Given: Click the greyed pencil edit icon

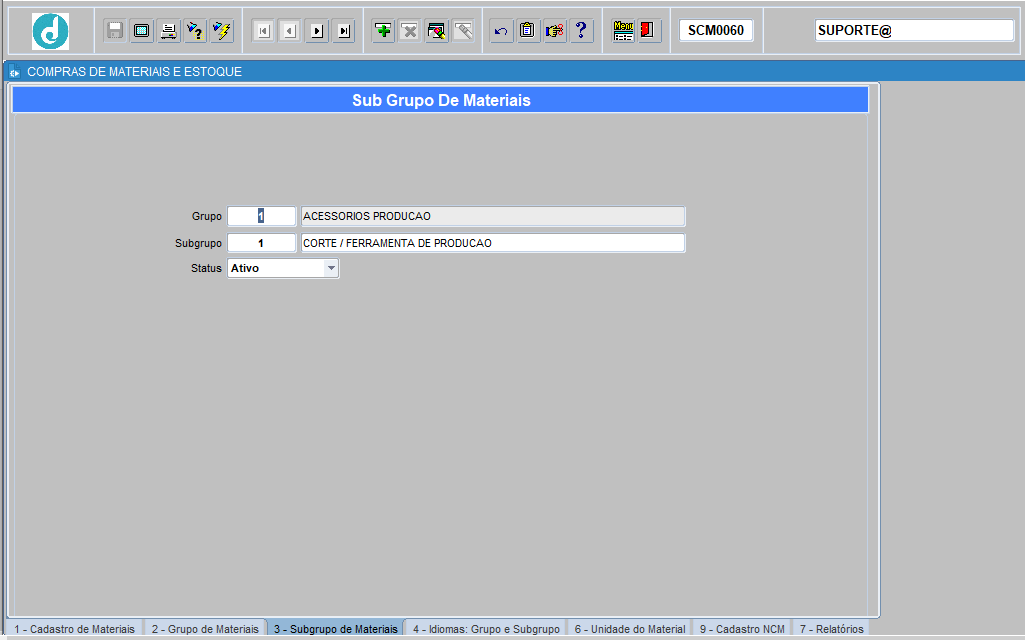Looking at the screenshot, I should pos(463,31).
